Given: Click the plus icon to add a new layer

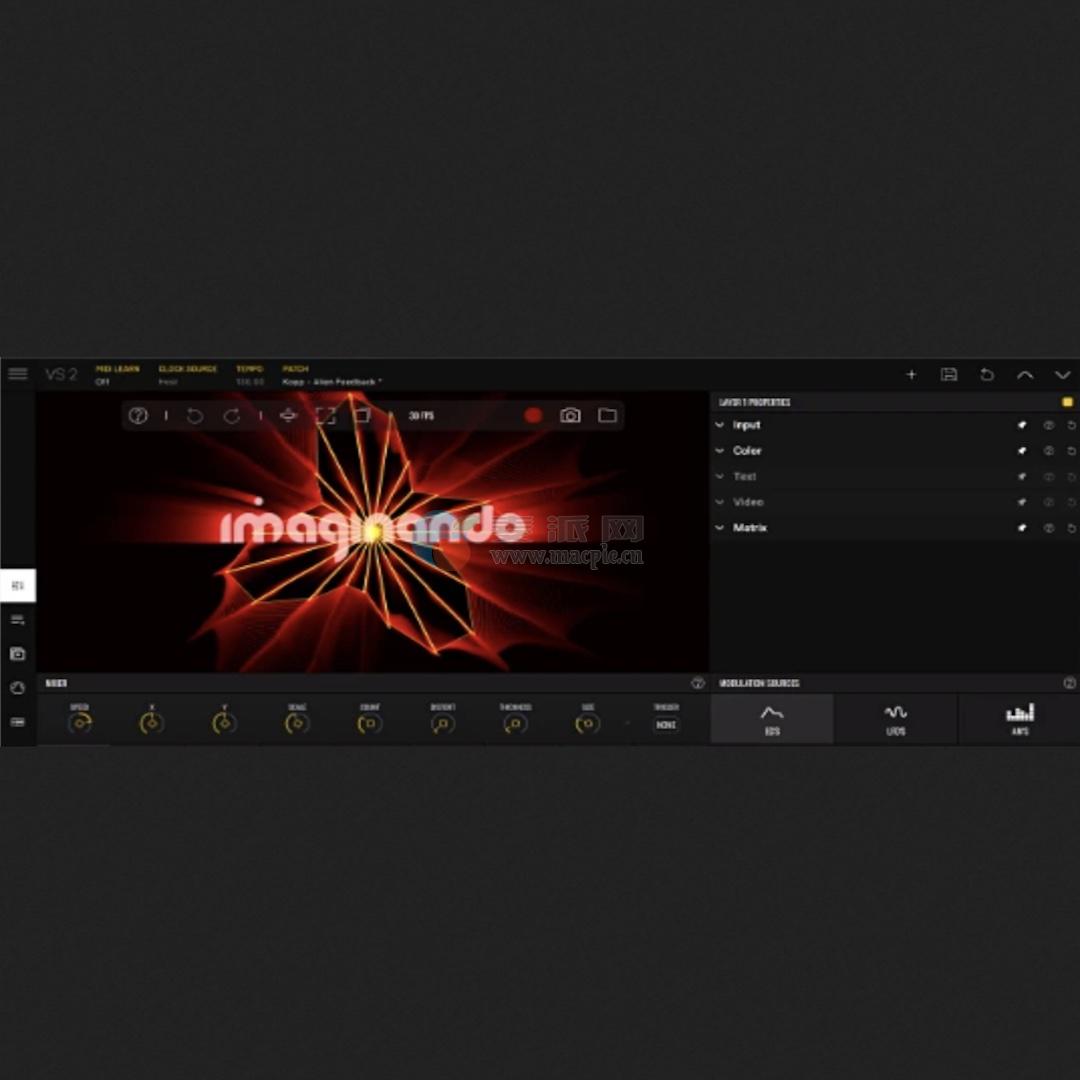Looking at the screenshot, I should pyautogui.click(x=911, y=374).
